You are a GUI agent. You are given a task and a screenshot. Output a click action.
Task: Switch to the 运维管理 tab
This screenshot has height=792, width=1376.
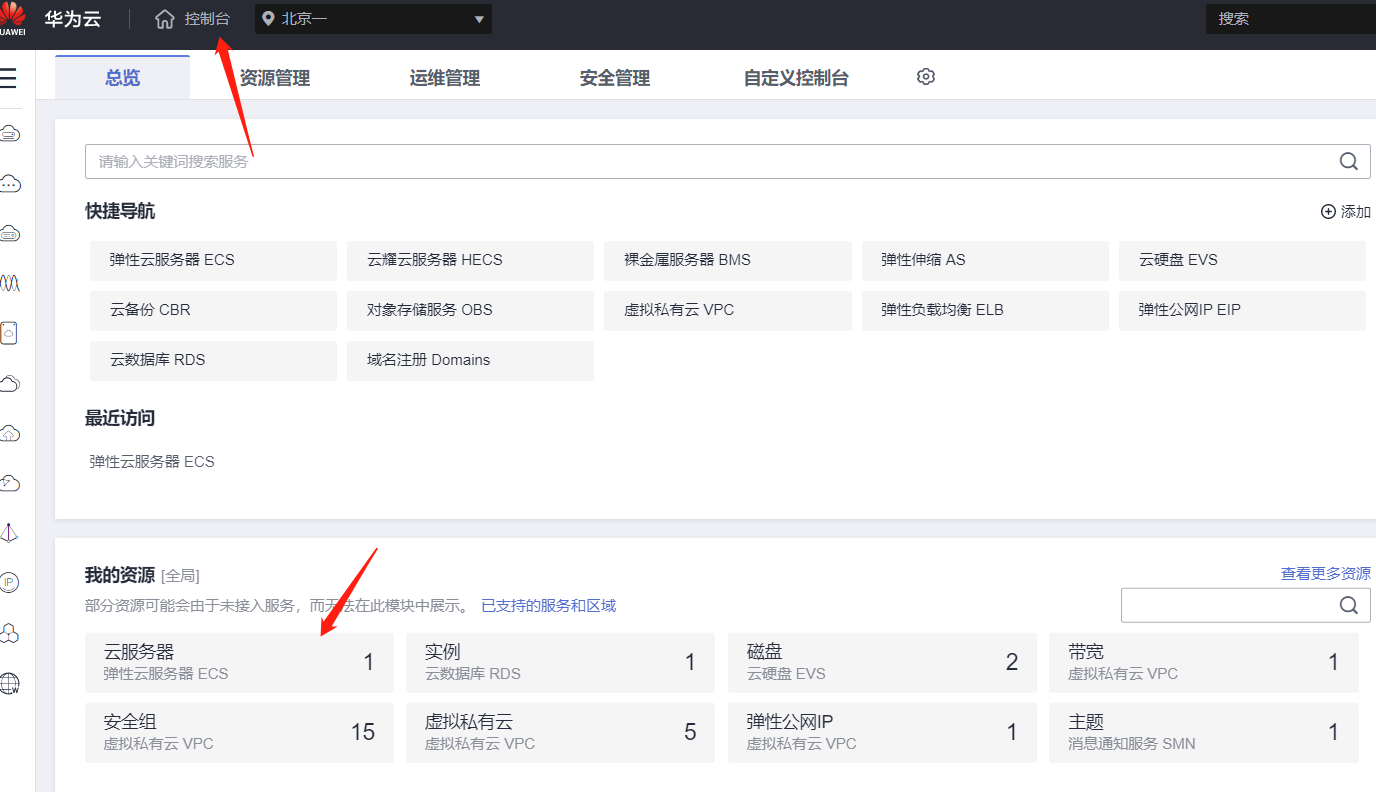click(445, 78)
